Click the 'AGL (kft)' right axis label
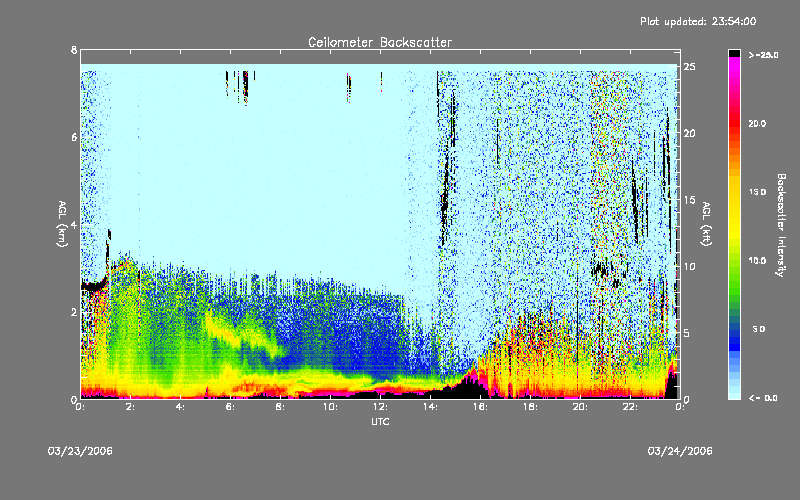 (706, 223)
